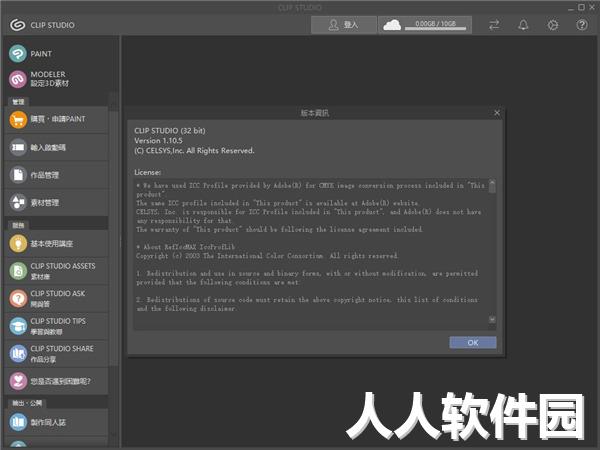Open the notifications bell
The image size is (600, 450).
click(x=523, y=25)
